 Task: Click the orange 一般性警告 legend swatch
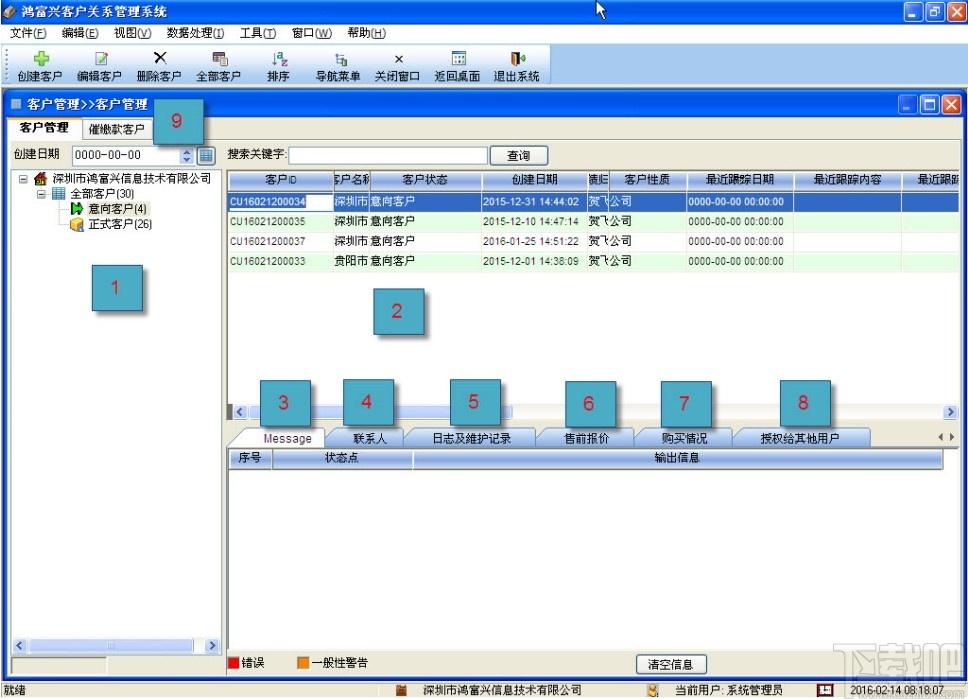tap(302, 663)
